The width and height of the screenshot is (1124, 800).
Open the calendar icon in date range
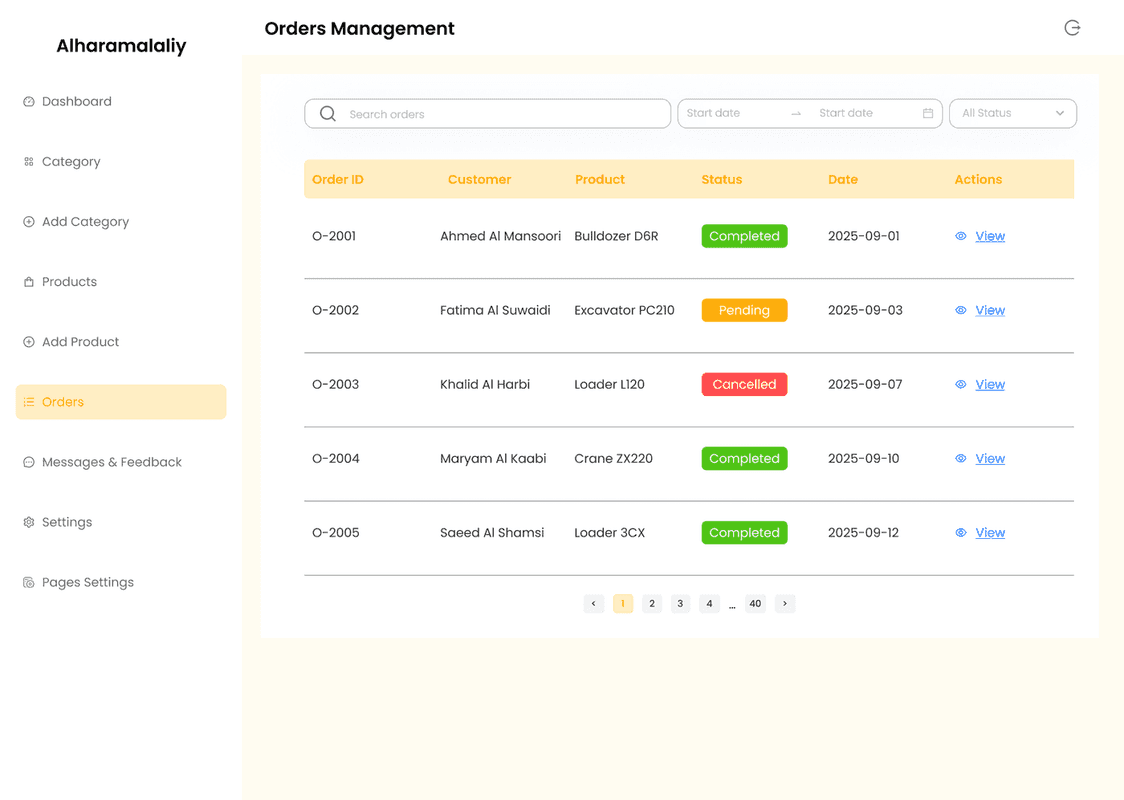click(928, 114)
